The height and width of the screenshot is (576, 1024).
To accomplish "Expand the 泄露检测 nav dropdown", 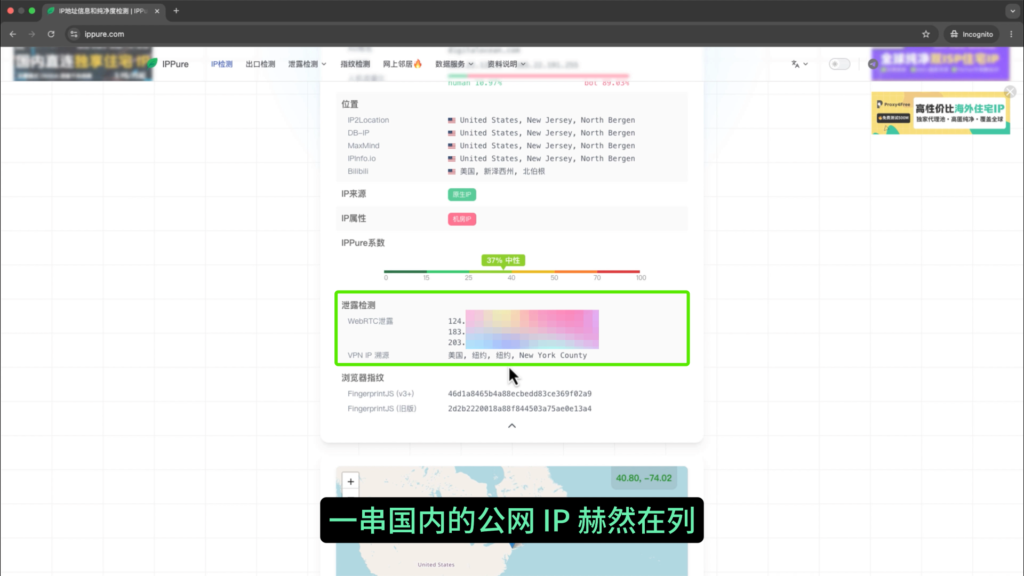I will click(307, 64).
